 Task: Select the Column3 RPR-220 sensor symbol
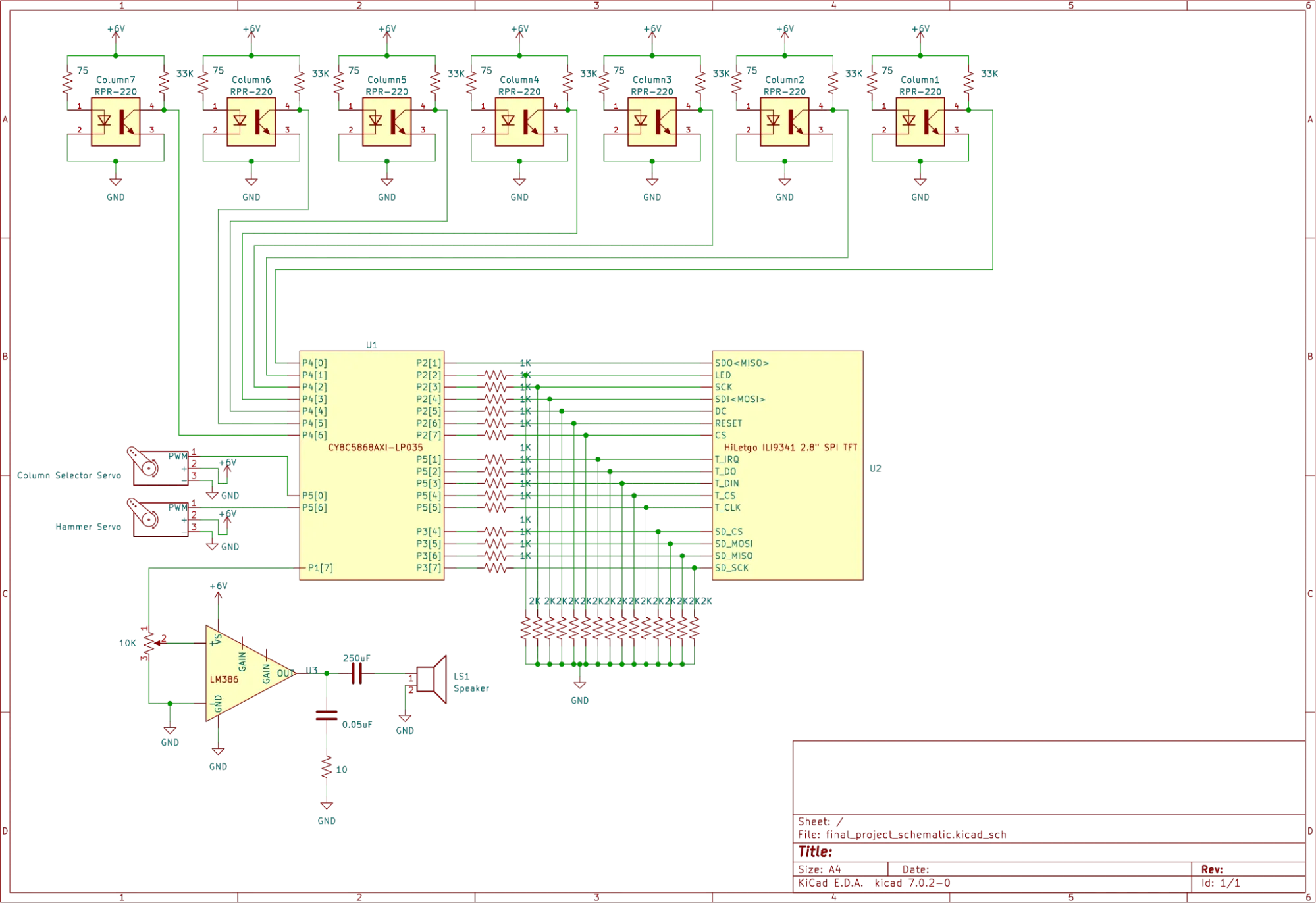click(652, 122)
